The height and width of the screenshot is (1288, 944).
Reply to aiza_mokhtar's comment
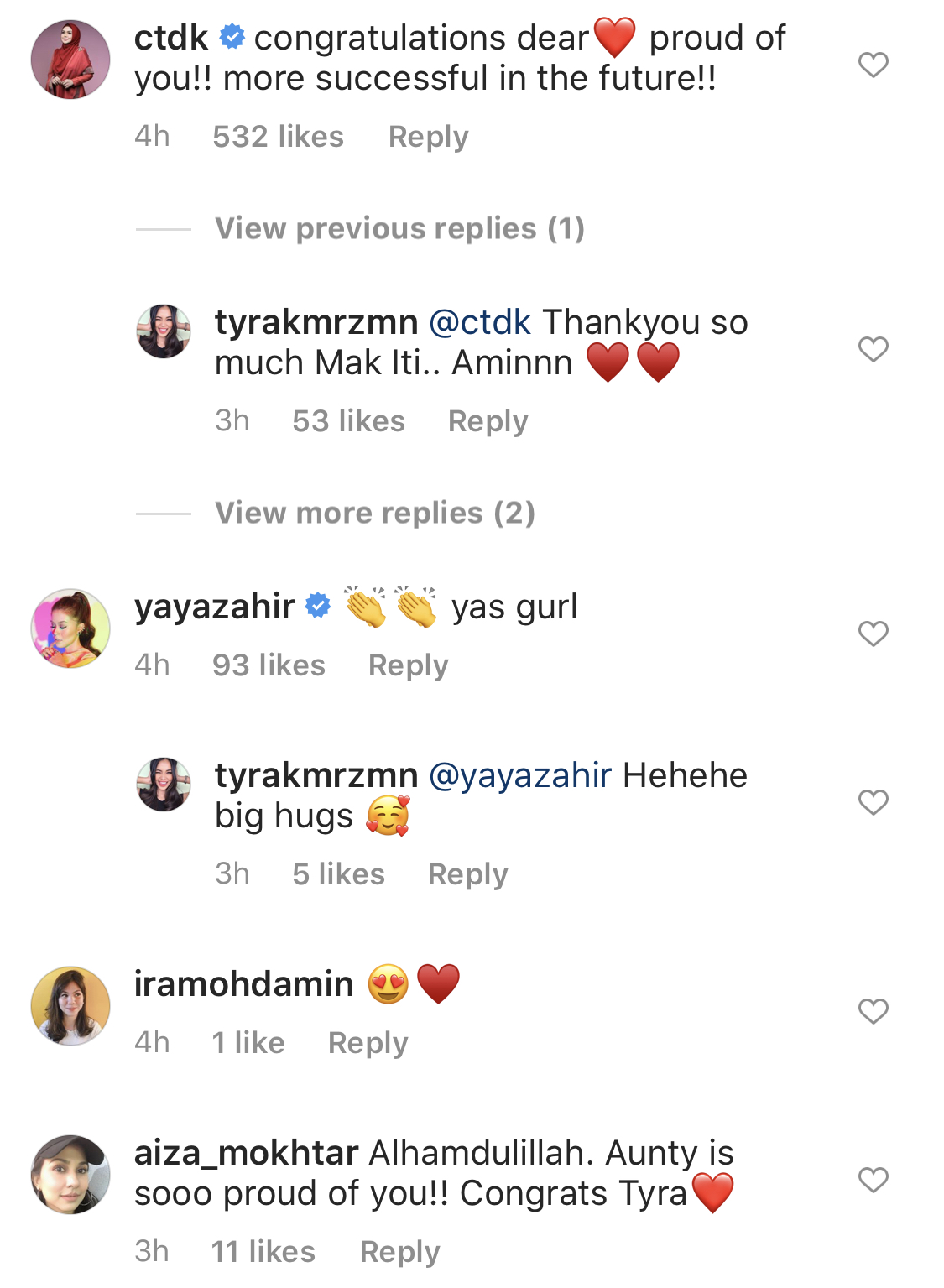coord(399,1252)
